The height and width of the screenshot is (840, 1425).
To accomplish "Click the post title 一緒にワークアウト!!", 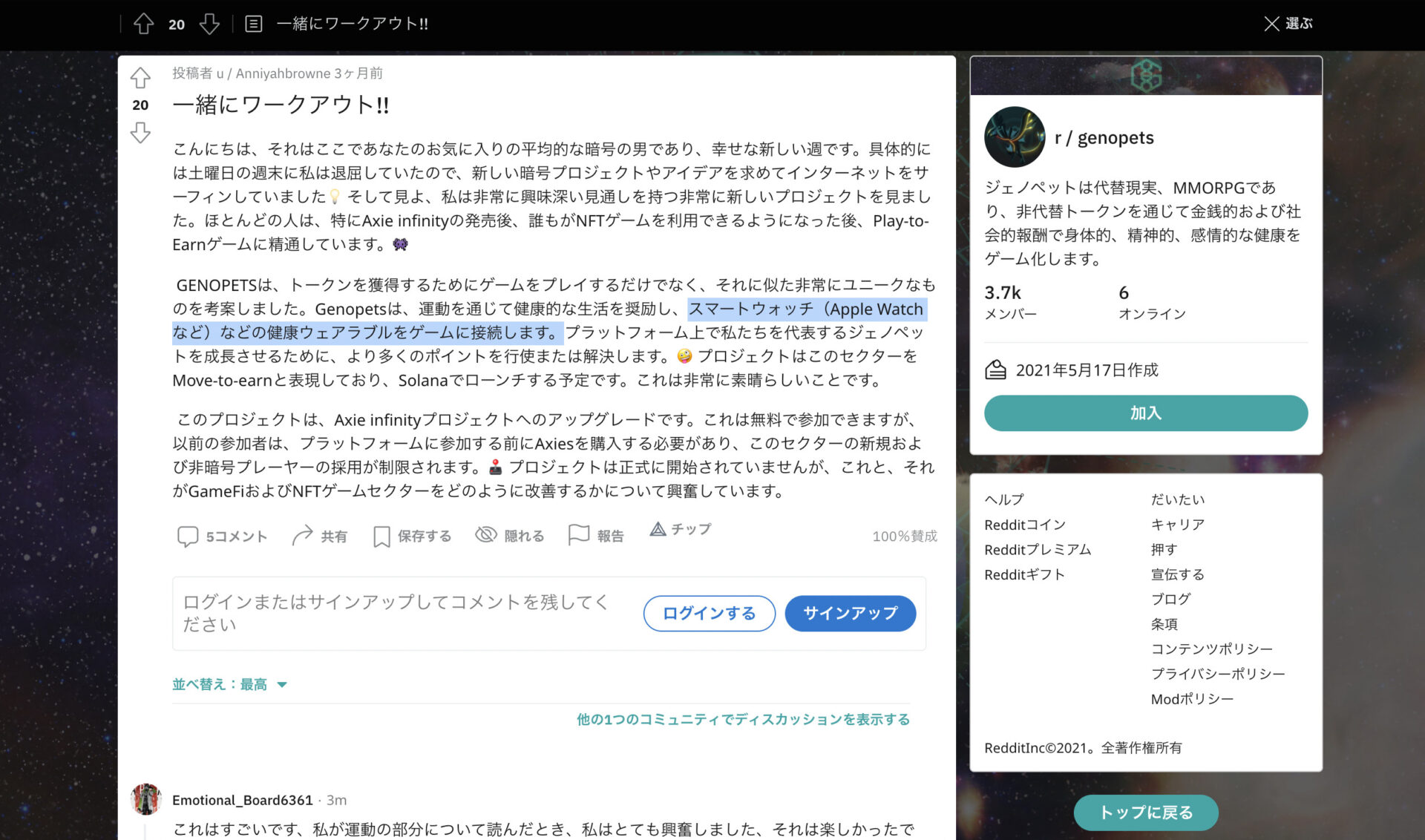I will coord(281,105).
